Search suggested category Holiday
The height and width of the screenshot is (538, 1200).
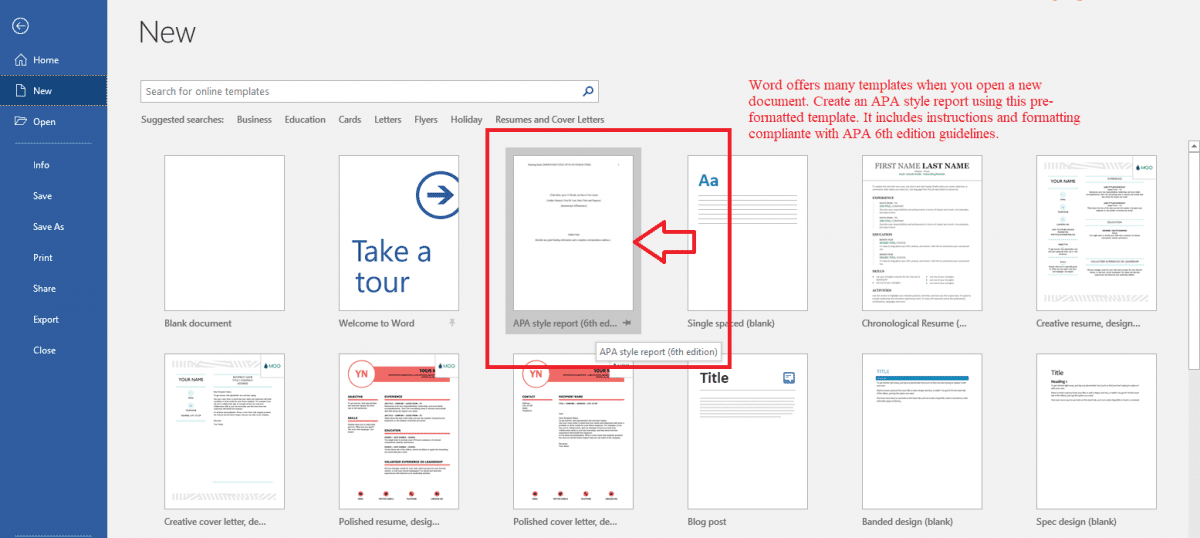tap(466, 120)
